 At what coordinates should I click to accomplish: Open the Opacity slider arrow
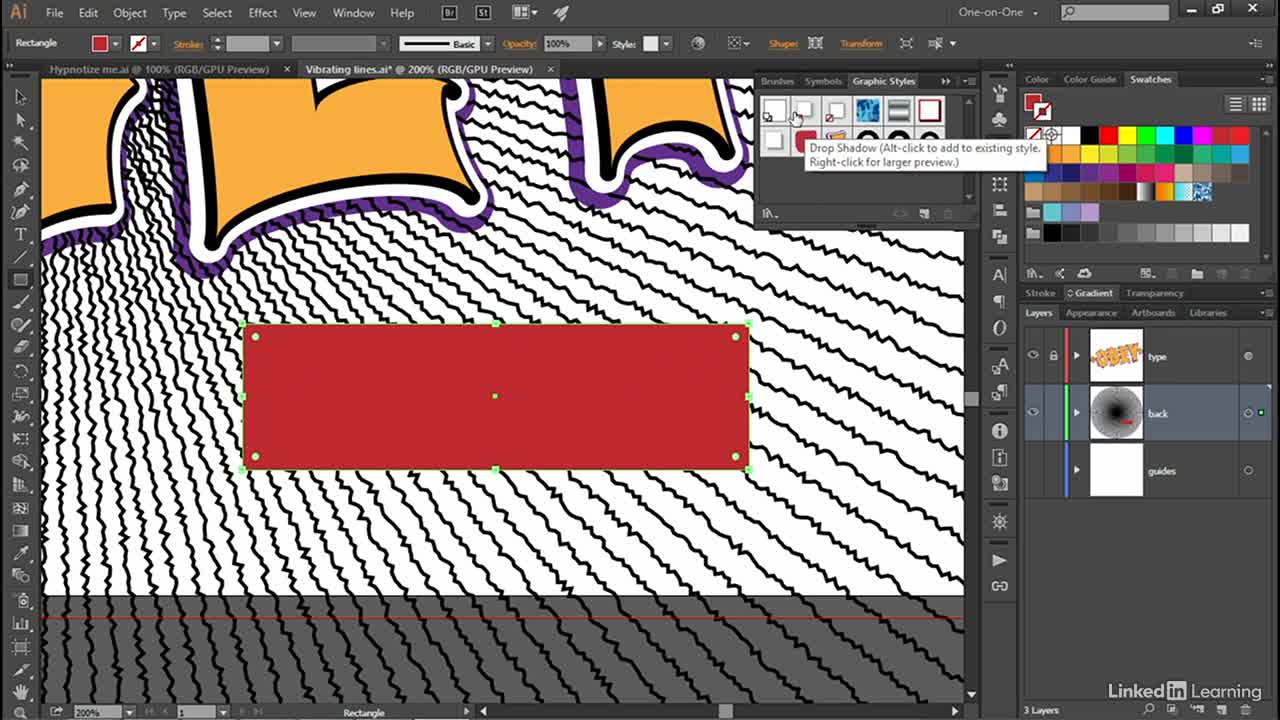(x=599, y=44)
